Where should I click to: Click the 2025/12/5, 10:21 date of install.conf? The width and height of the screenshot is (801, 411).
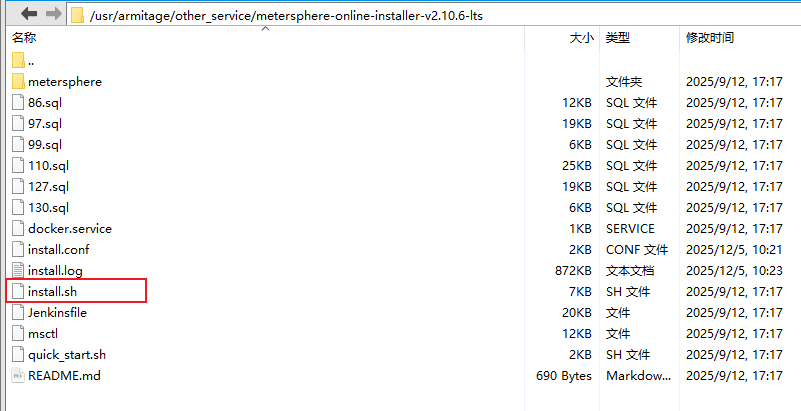coord(734,249)
